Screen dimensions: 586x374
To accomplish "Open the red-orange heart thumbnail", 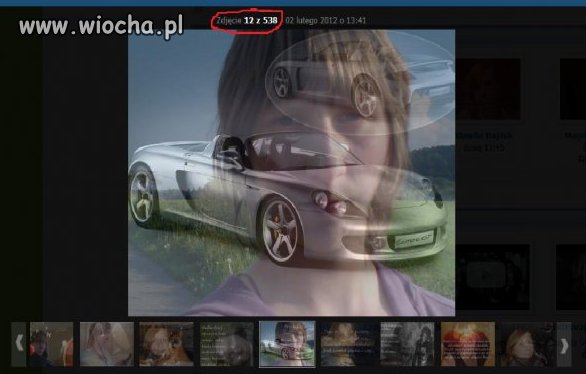I will click(468, 344).
